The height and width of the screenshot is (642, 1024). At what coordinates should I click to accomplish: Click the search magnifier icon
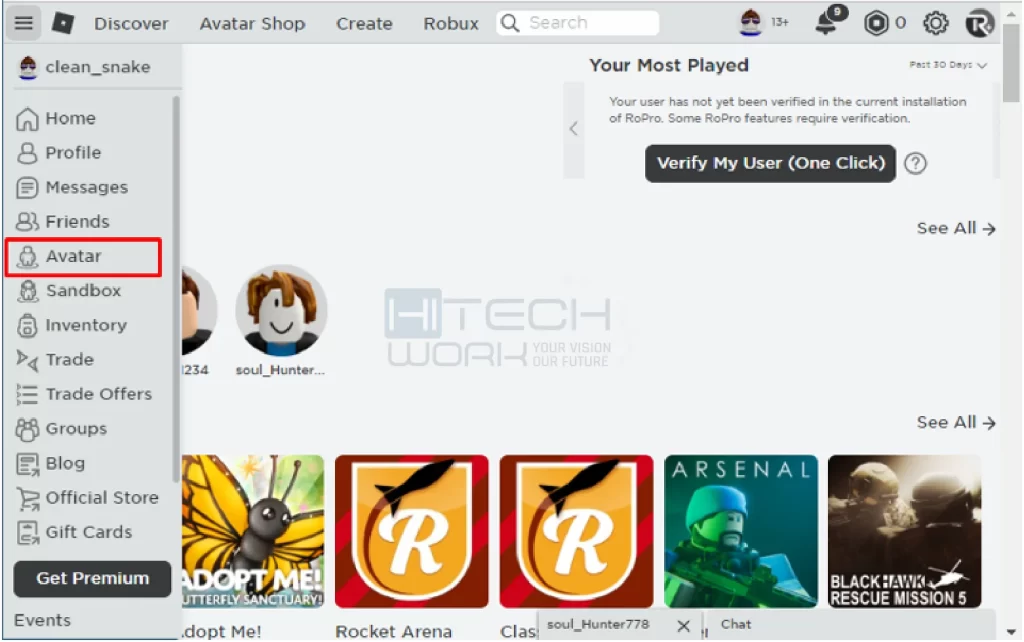(509, 23)
